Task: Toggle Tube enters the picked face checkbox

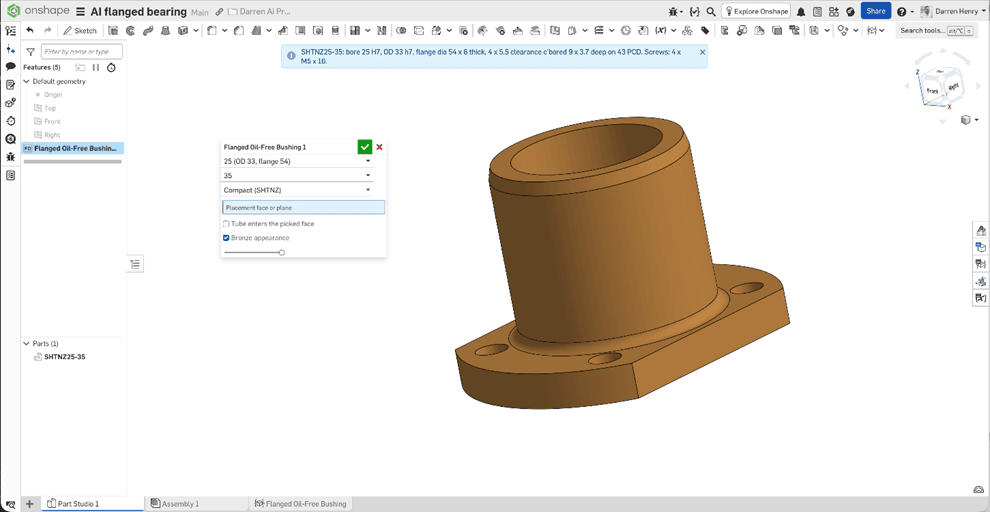Action: click(226, 223)
